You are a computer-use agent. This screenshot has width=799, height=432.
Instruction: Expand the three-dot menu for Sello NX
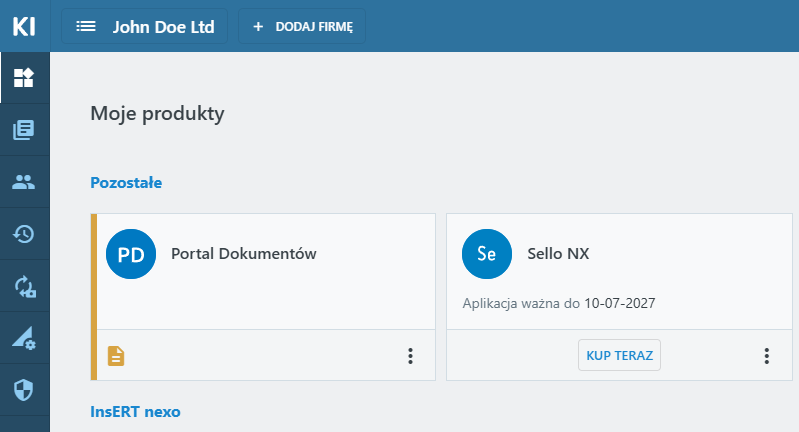[767, 356]
